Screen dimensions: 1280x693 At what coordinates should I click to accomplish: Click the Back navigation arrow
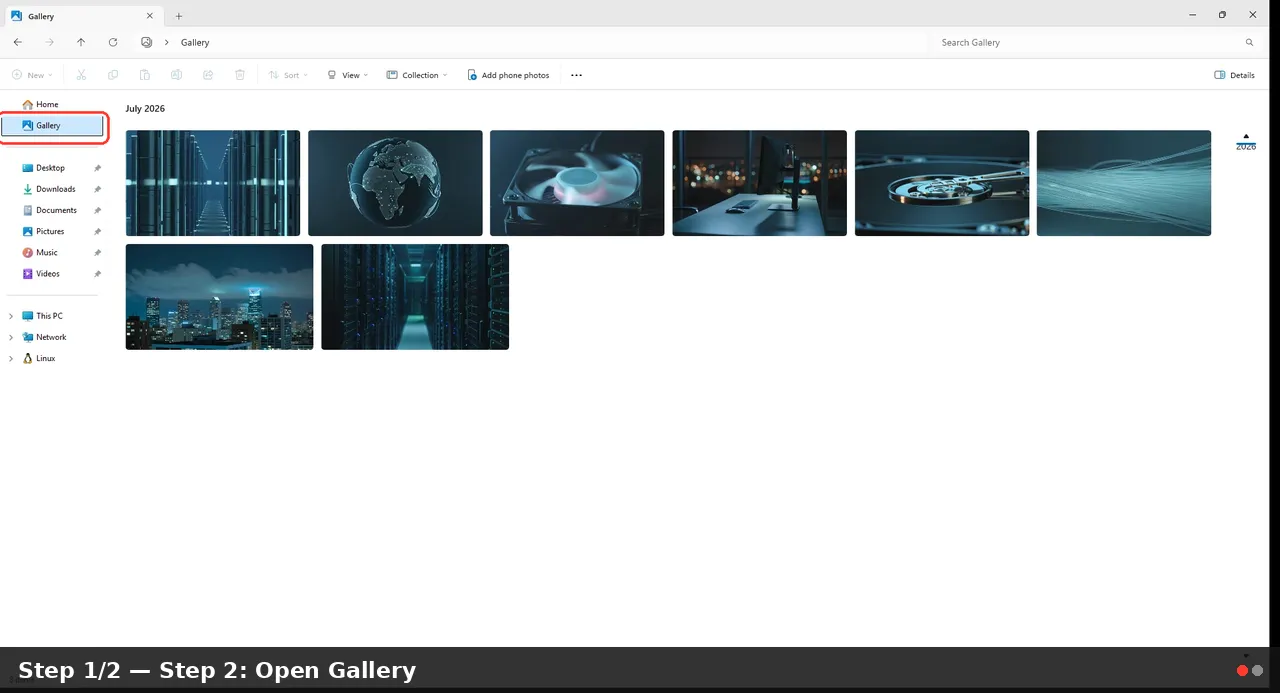[x=18, y=42]
